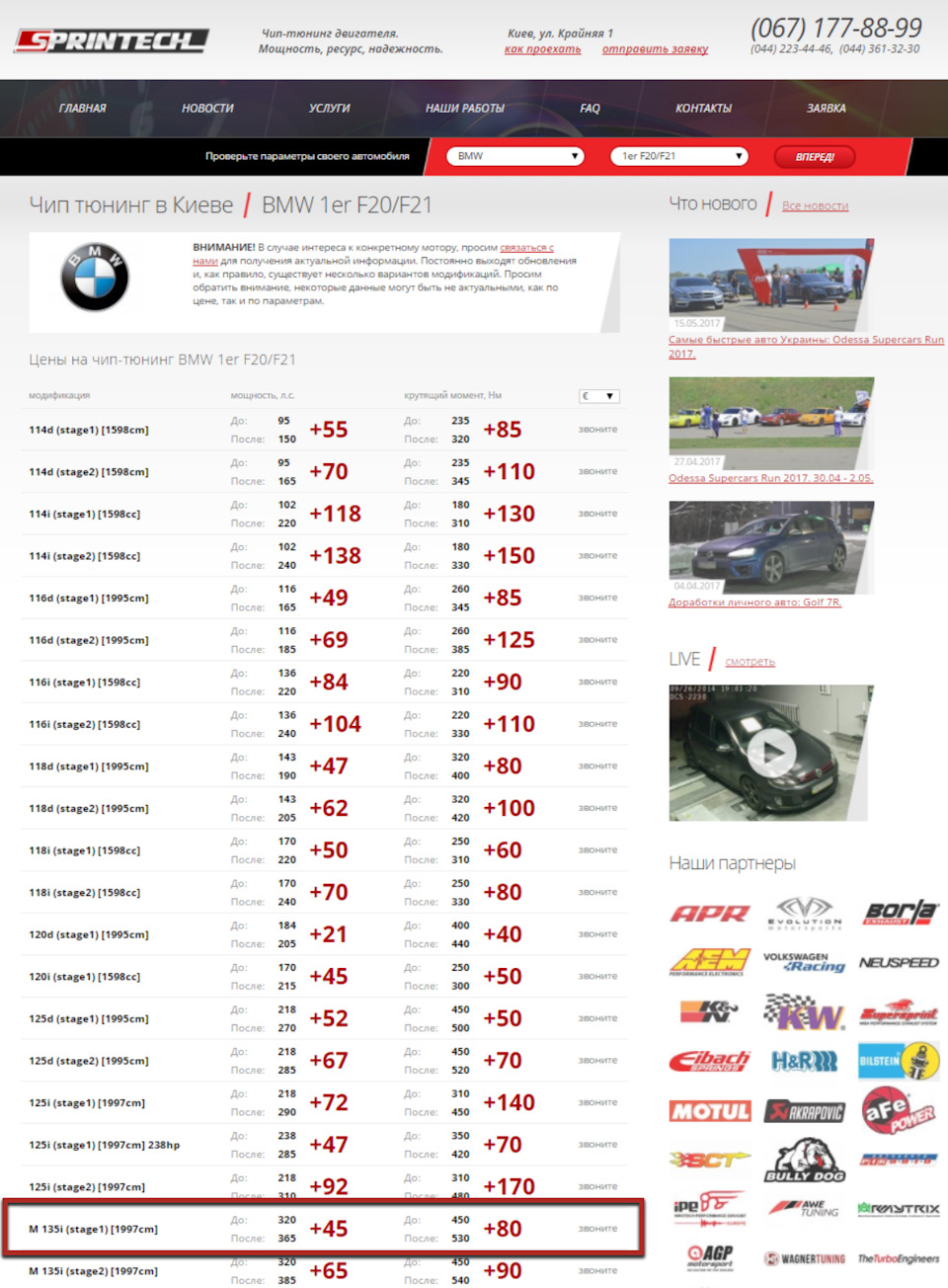Open the K&N partner logo
Image resolution: width=948 pixels, height=1288 pixels.
710,1011
